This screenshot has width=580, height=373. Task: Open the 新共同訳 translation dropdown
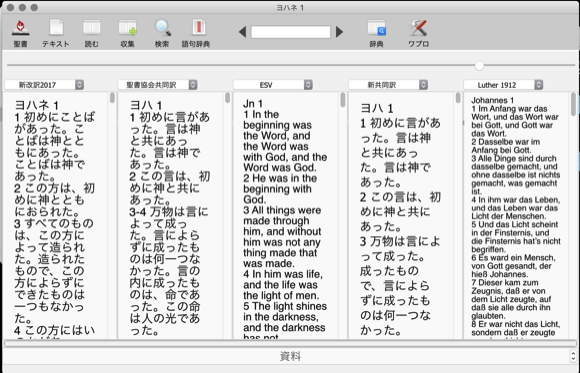pos(388,85)
